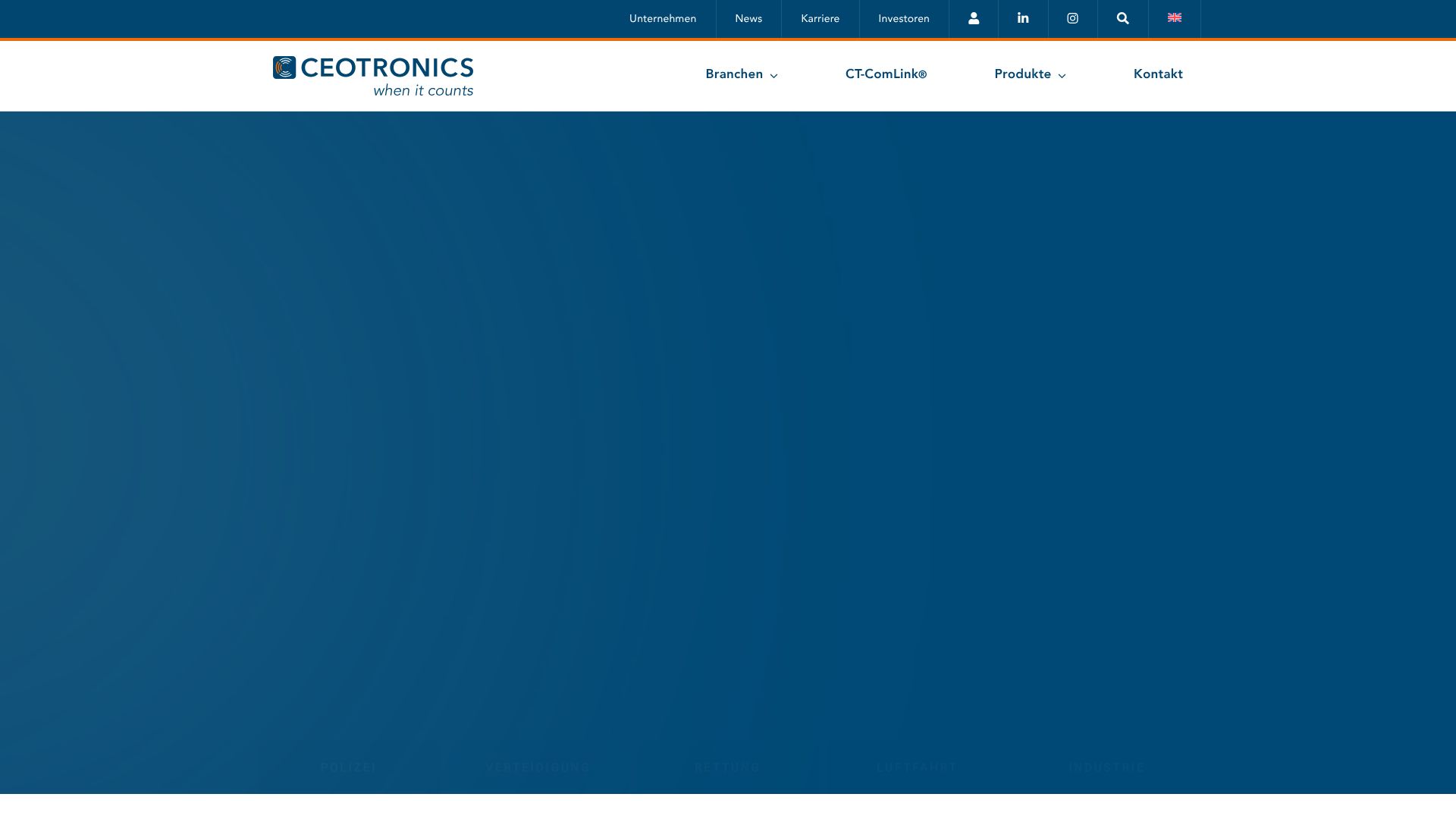
Task: Select the LUFTFAHRT sector label
Action: 916,767
